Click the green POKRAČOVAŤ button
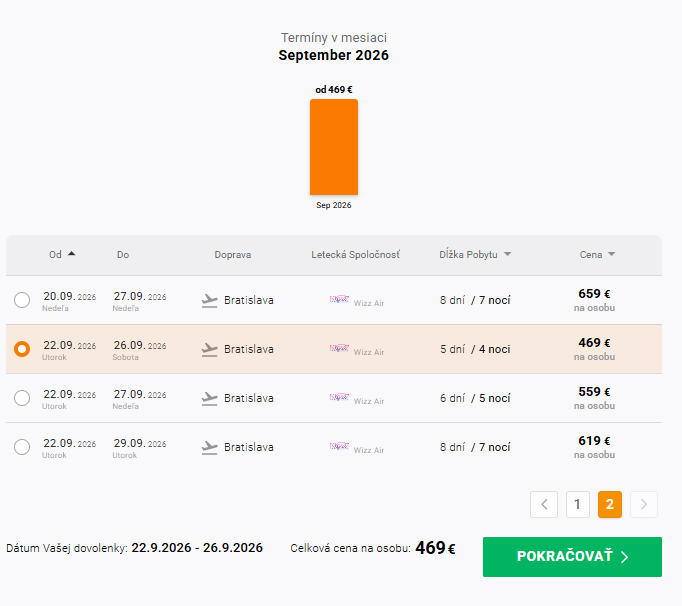Screen dimensions: 682x606 572,557
